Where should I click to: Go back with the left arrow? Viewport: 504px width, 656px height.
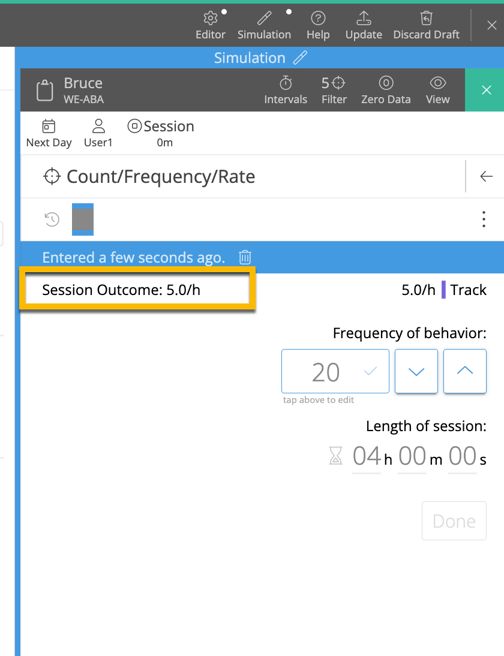tap(486, 176)
